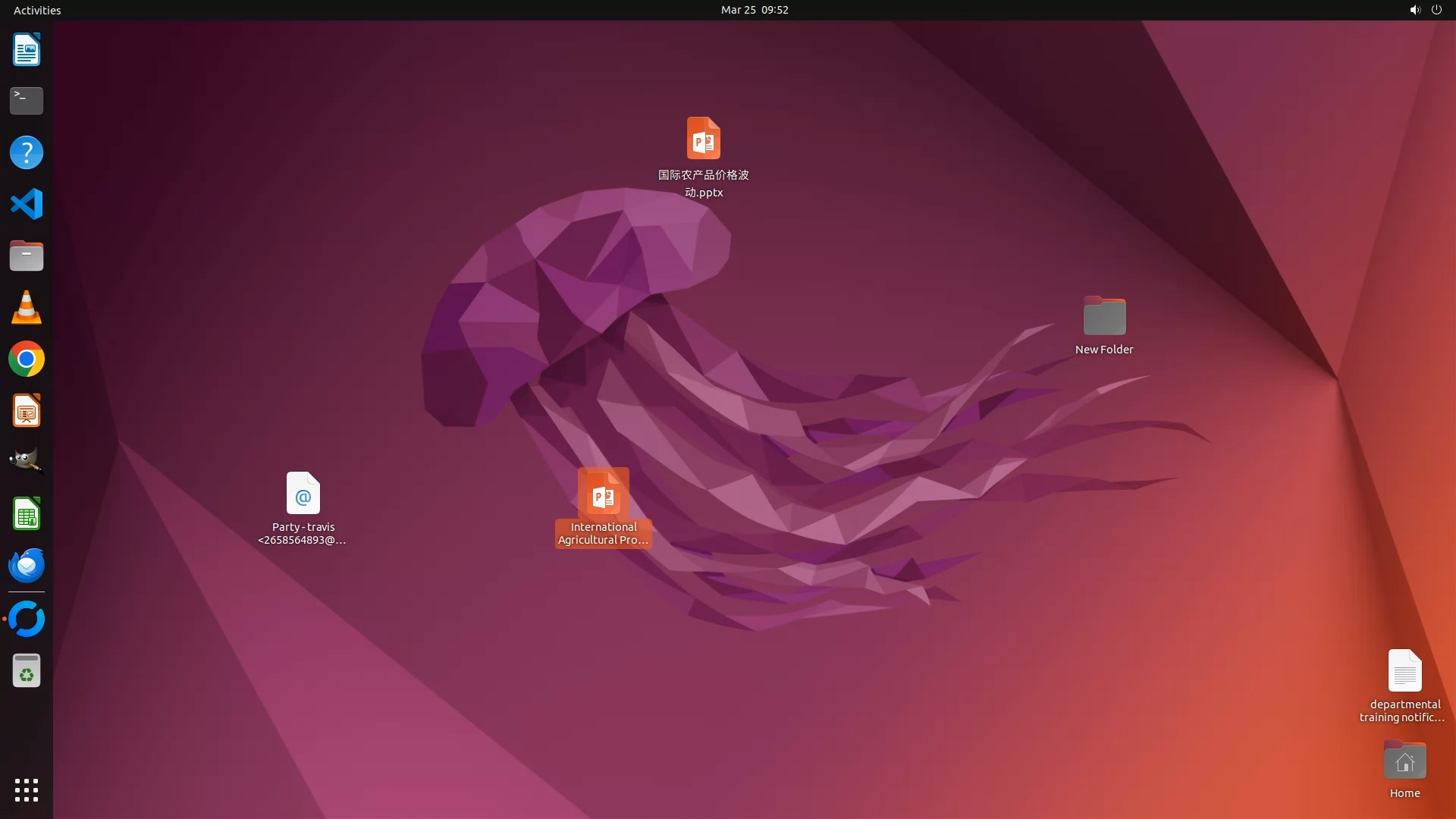This screenshot has width=1456, height=819.
Task: Open the Trash in the dock
Action: coord(27,671)
